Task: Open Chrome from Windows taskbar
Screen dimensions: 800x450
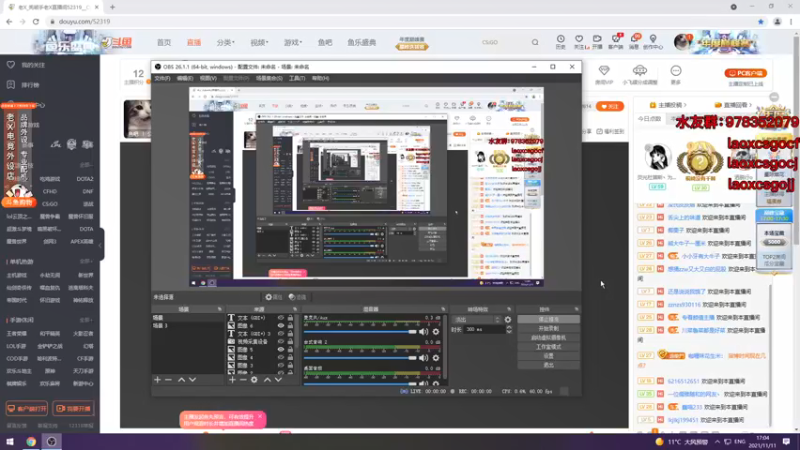Action: point(31,442)
